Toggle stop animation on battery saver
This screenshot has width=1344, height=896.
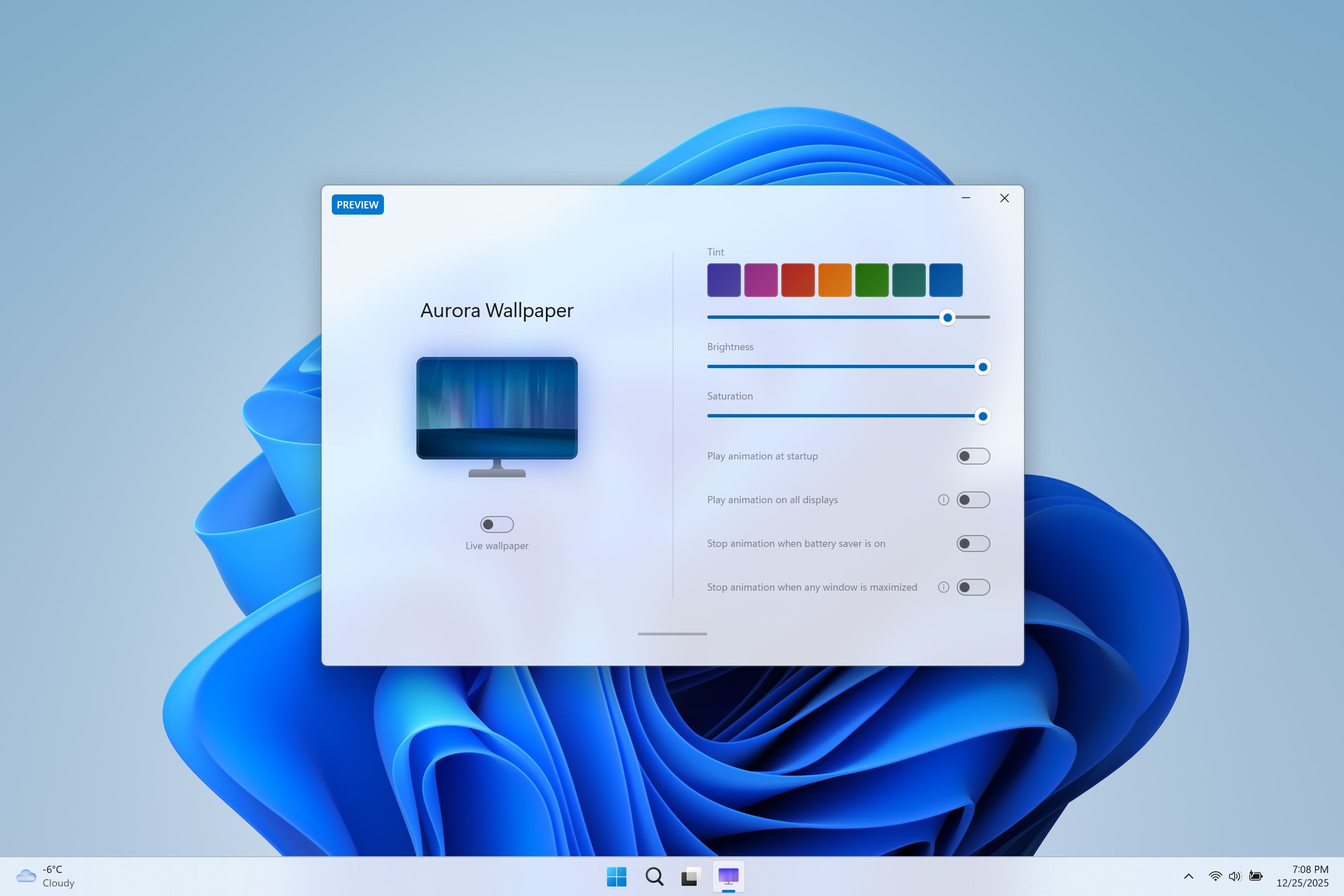click(972, 544)
